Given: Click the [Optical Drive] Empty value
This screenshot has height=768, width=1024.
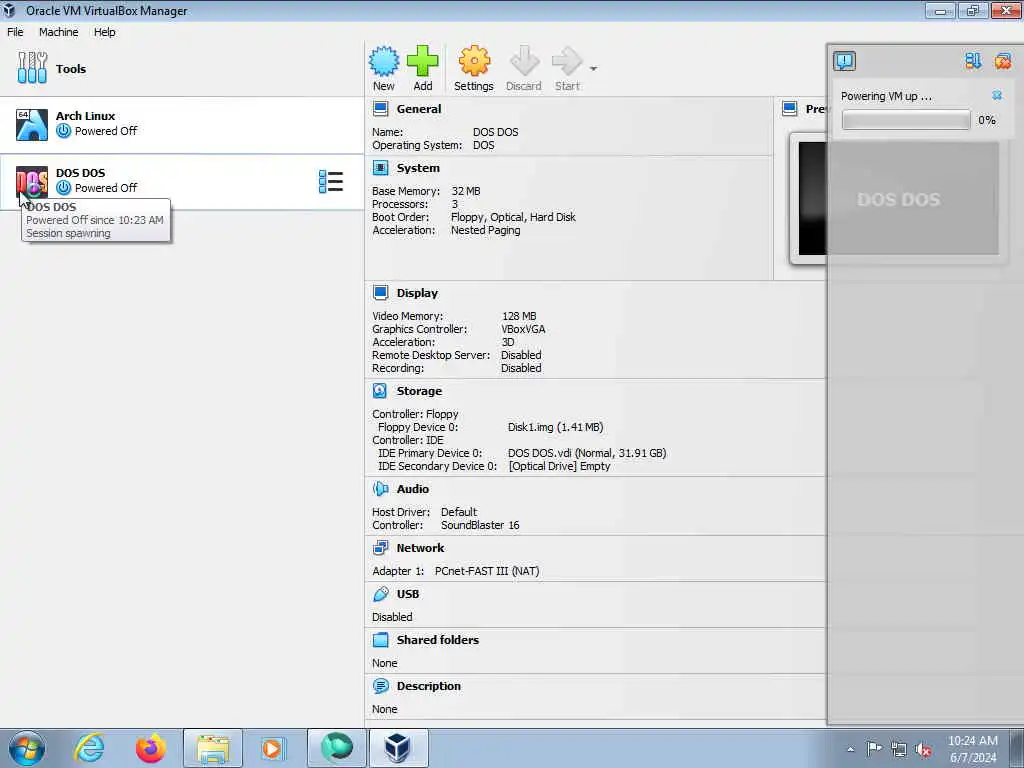Looking at the screenshot, I should click(560, 466).
